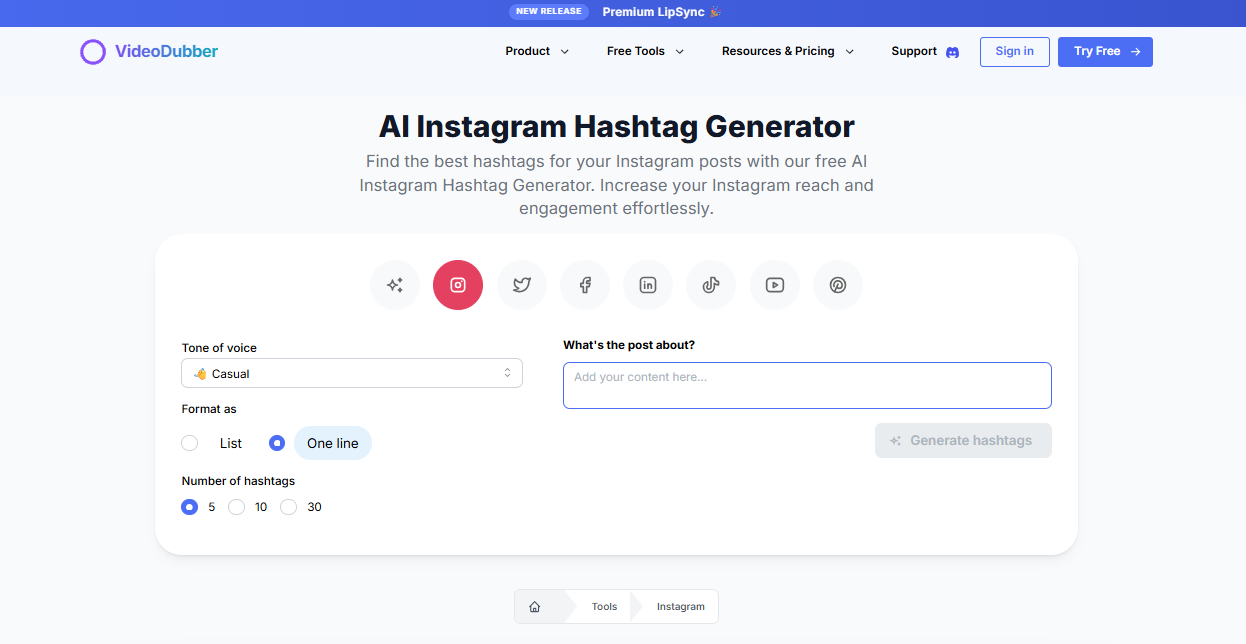Enable 10 hashtags option

tap(236, 507)
